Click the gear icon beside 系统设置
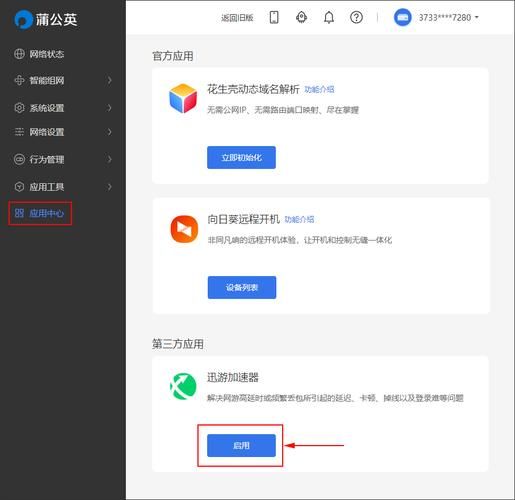 [x=19, y=108]
